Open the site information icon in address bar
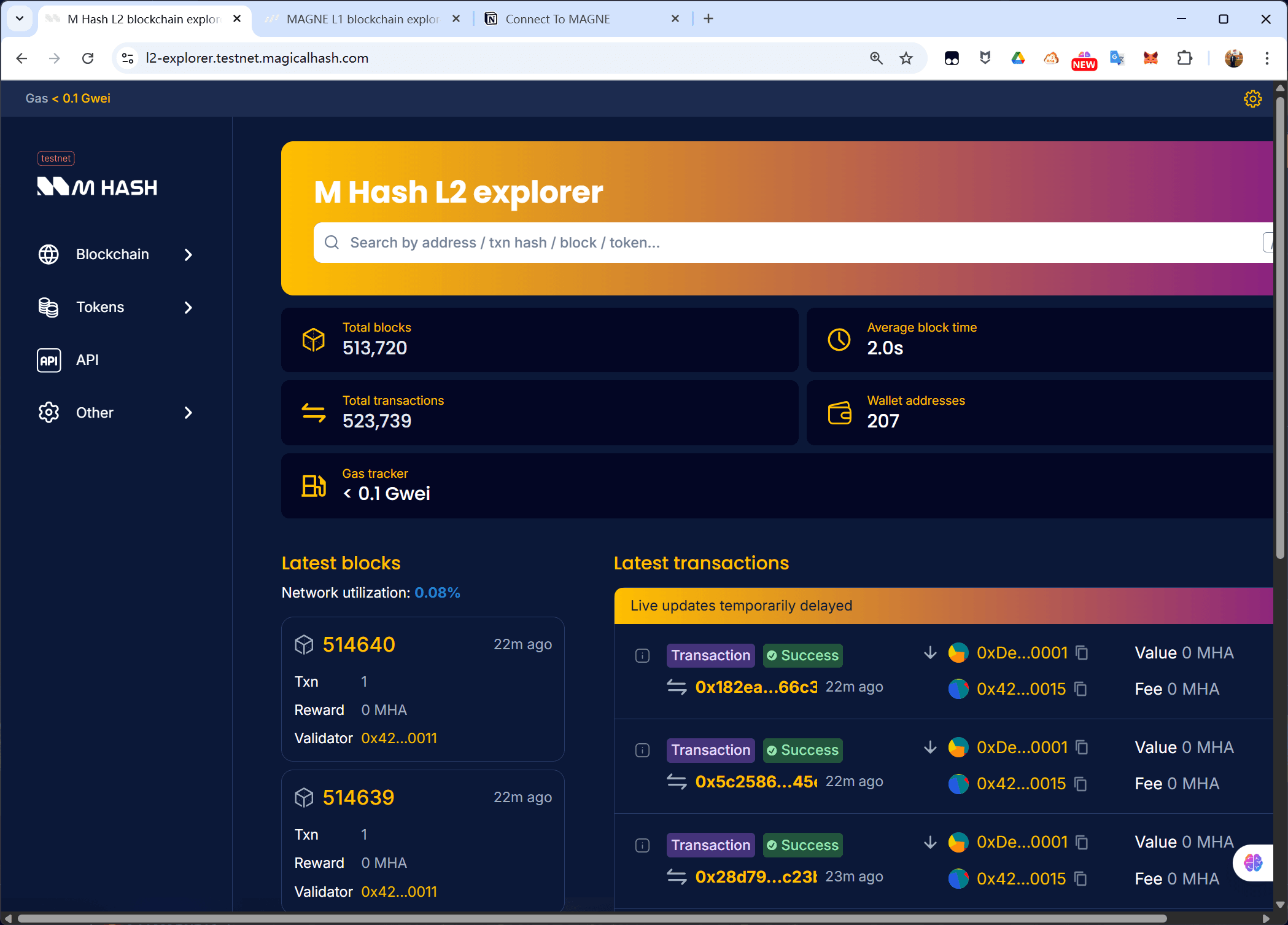 (128, 58)
